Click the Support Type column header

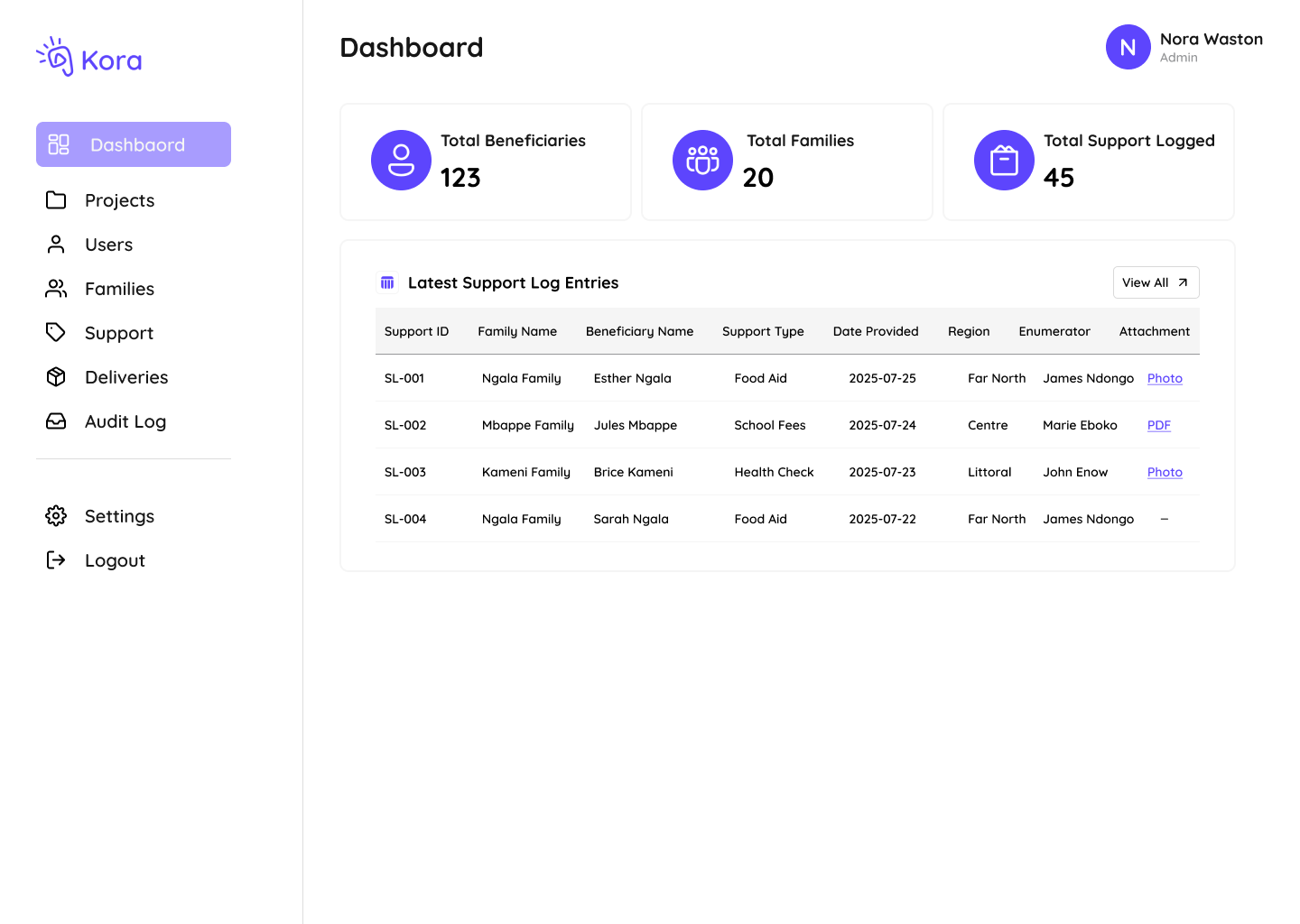click(763, 331)
